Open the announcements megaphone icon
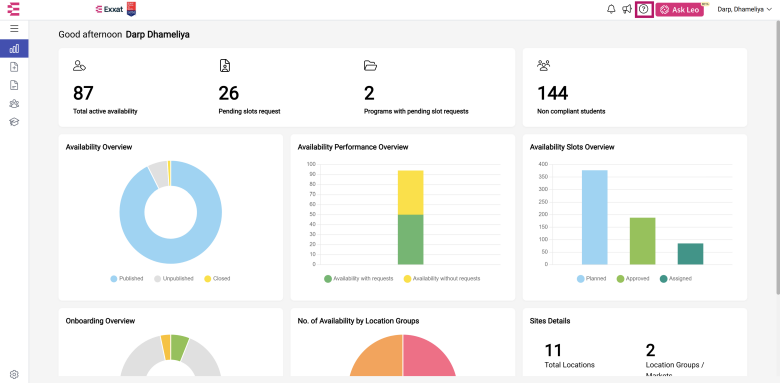The image size is (780, 383). click(627, 9)
